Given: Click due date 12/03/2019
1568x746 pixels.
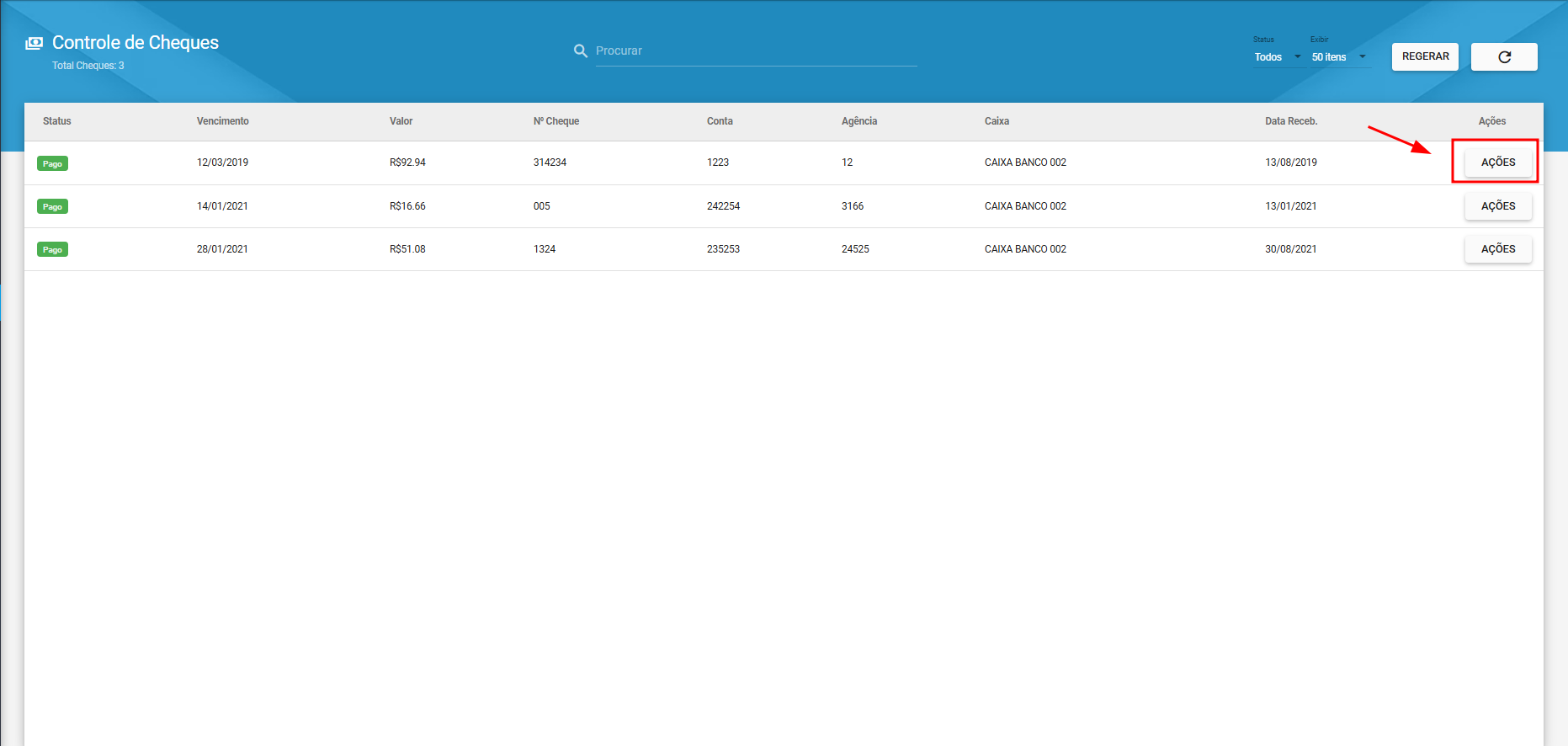Looking at the screenshot, I should coord(222,163).
